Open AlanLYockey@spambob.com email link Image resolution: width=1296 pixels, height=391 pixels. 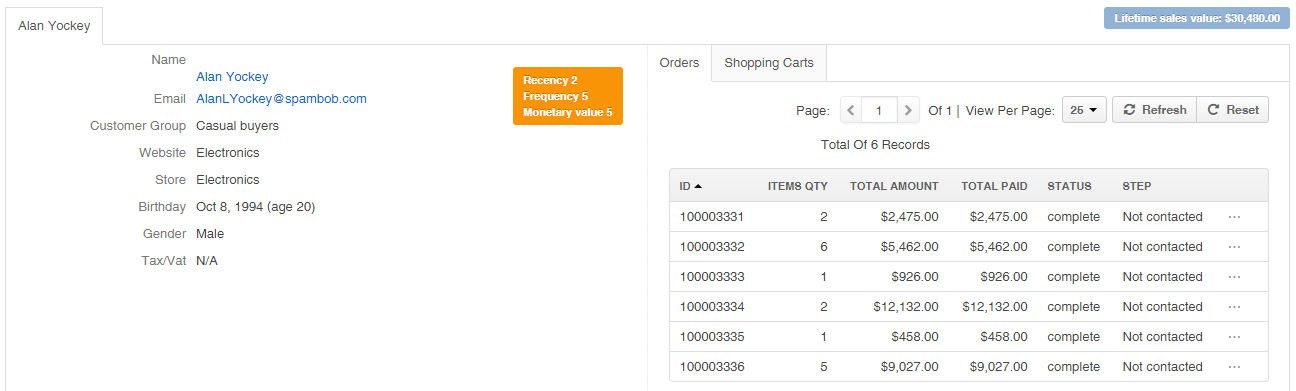[x=281, y=99]
